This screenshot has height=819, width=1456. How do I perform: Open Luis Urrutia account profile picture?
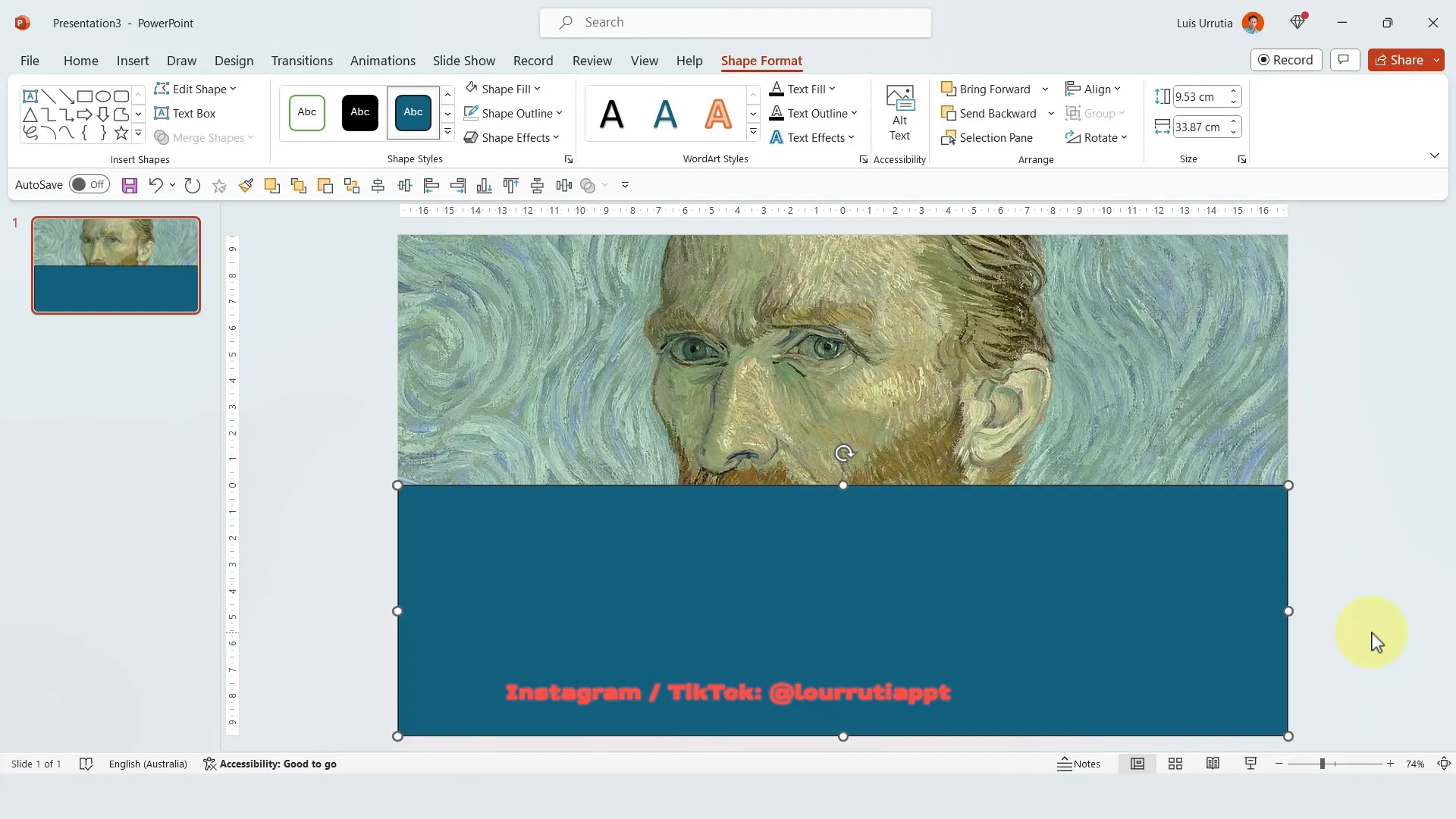pos(1253,23)
